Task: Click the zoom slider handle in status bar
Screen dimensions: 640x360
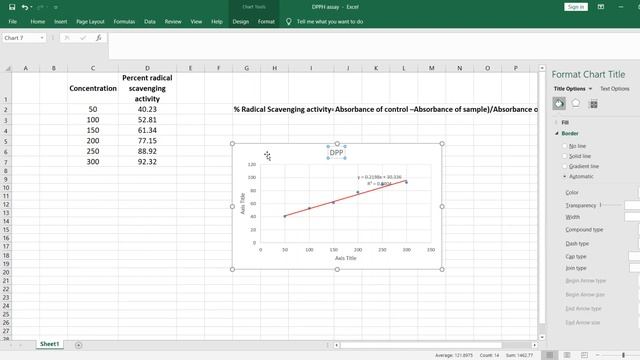Action: point(623,355)
